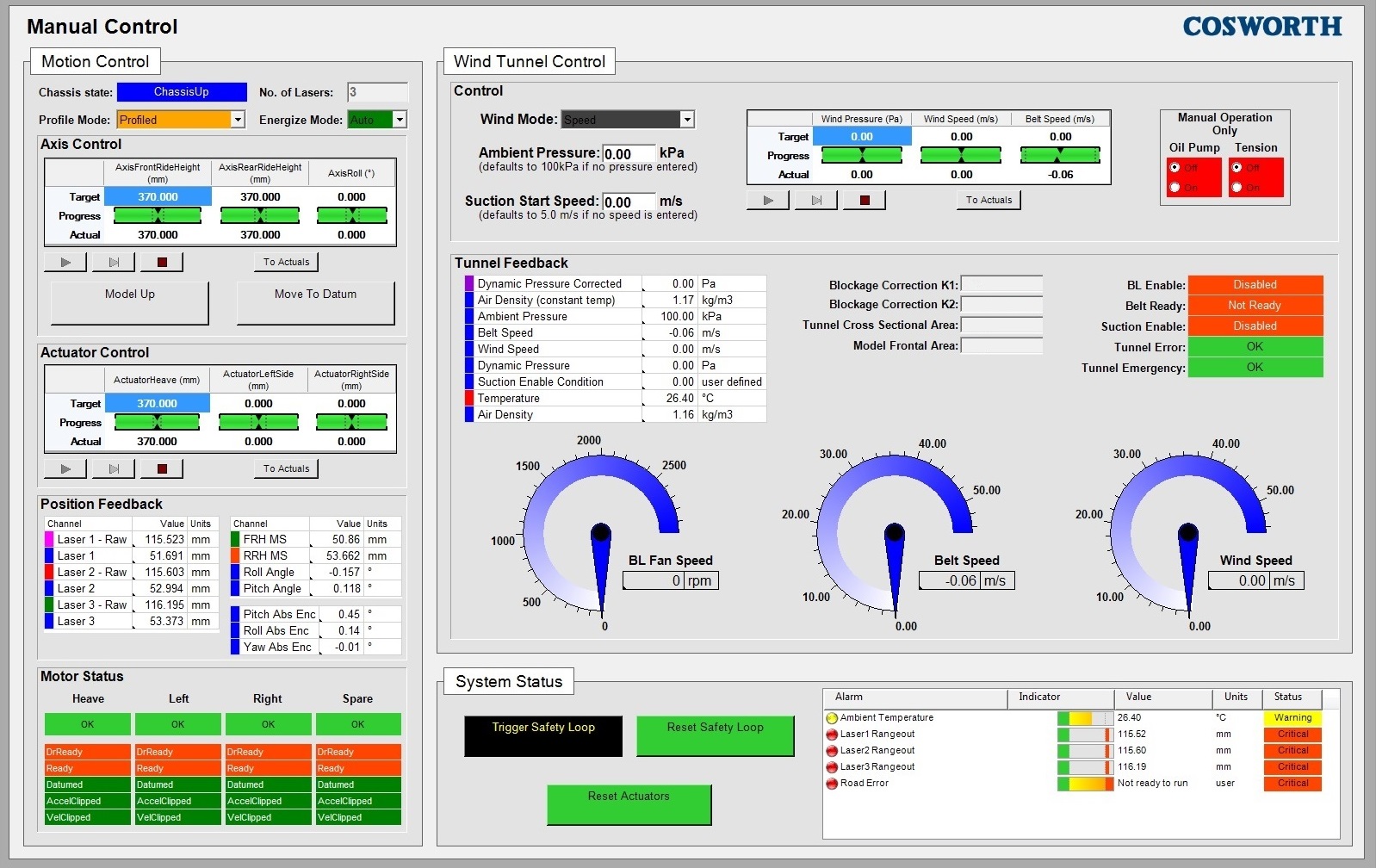Click the Temperature row in Tunnel Feedback
The image size is (1376, 868).
615,399
